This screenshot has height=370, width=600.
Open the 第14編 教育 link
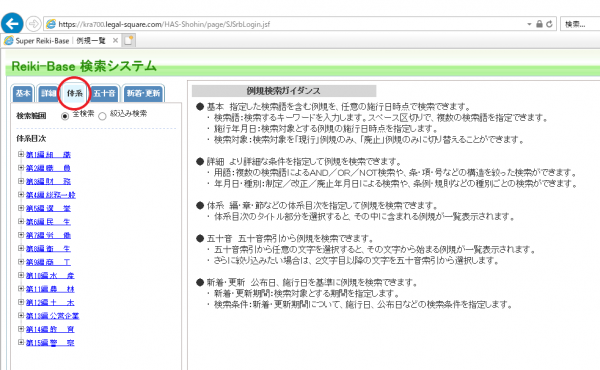tap(50, 329)
